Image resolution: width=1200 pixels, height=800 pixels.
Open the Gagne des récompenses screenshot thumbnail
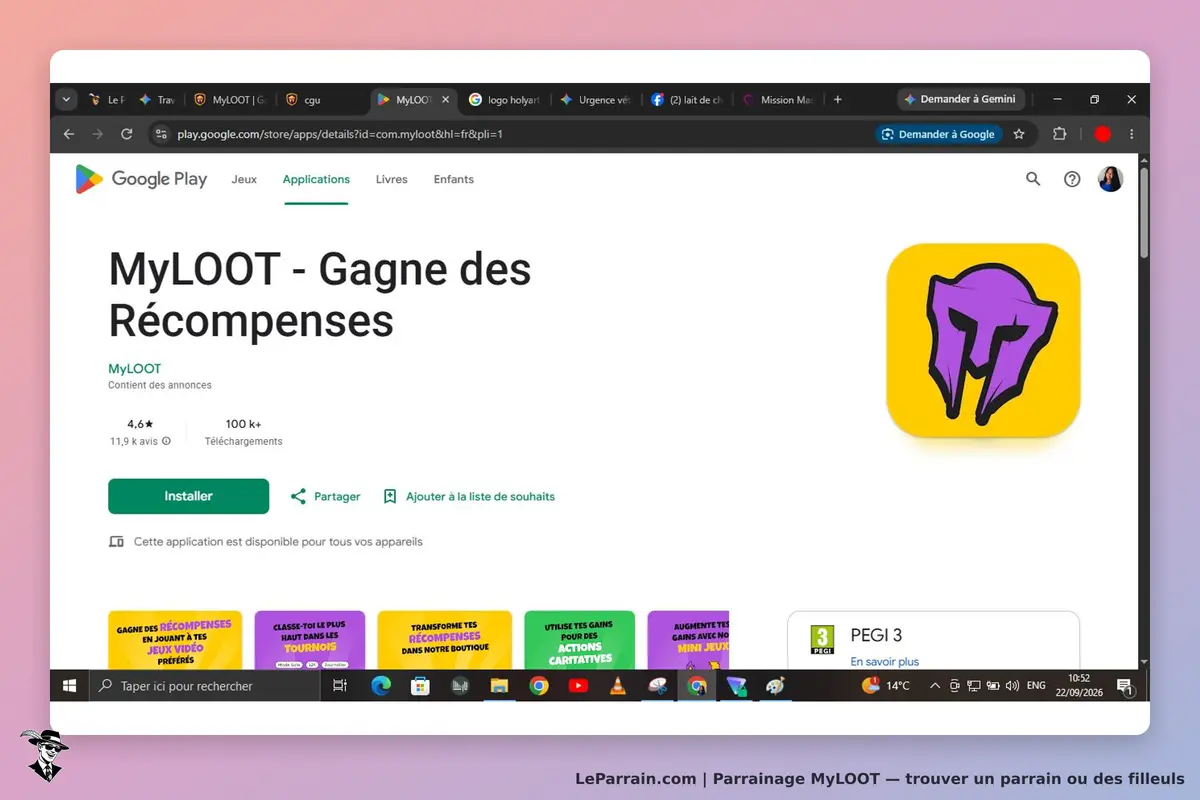(175, 640)
